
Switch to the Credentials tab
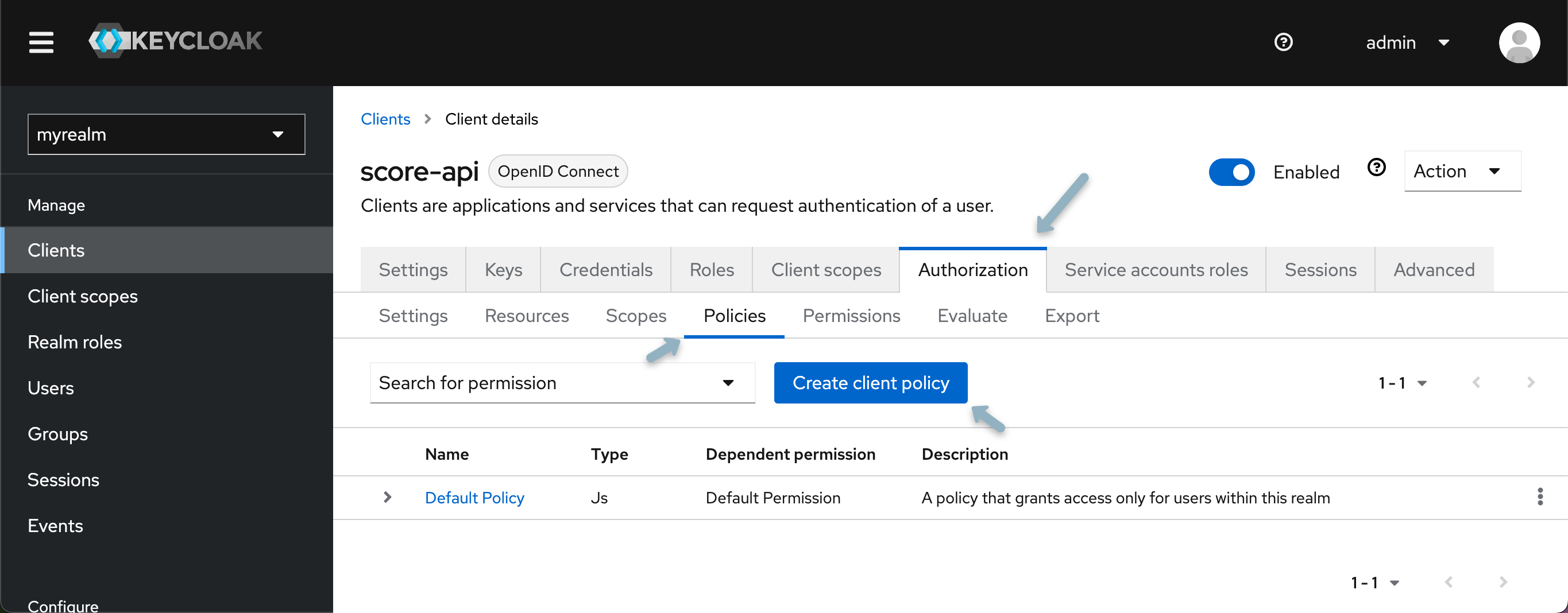coord(605,270)
